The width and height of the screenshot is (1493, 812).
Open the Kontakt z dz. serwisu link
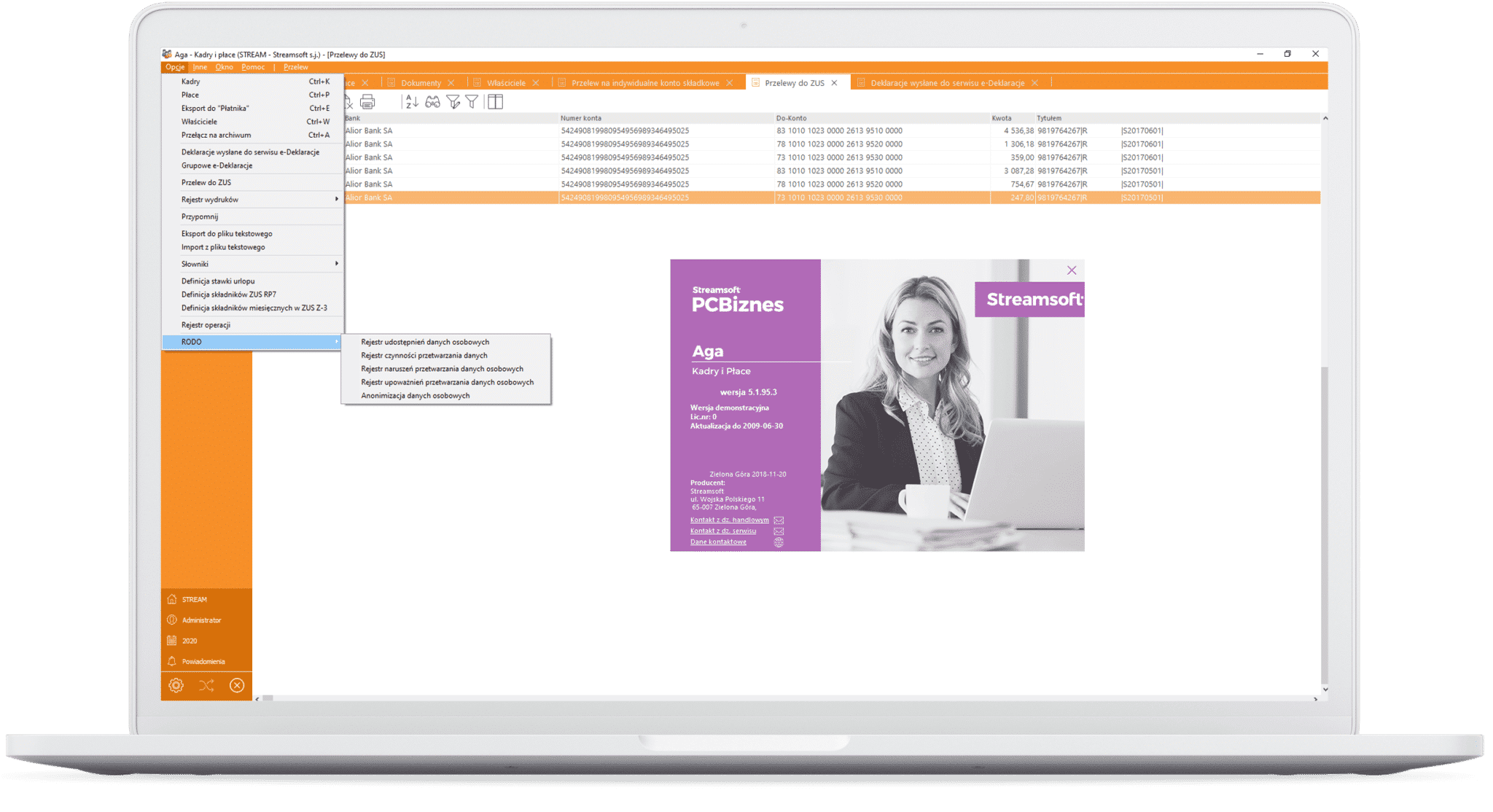(722, 531)
